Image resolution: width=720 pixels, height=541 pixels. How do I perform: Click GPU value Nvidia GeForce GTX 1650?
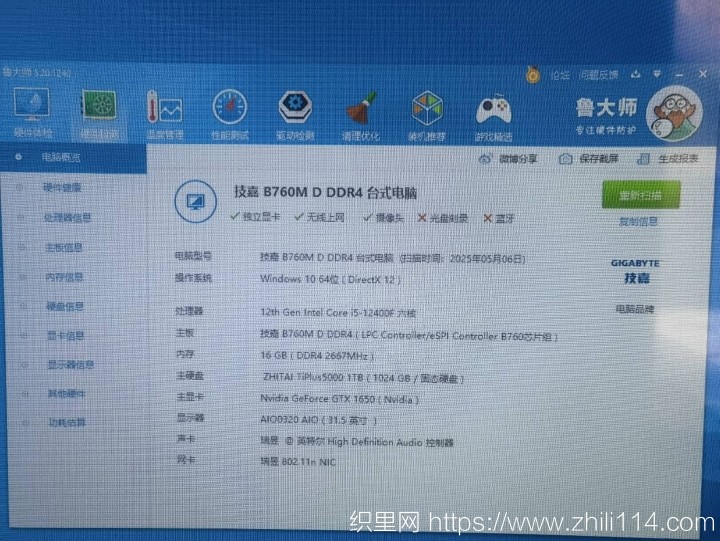coord(339,399)
